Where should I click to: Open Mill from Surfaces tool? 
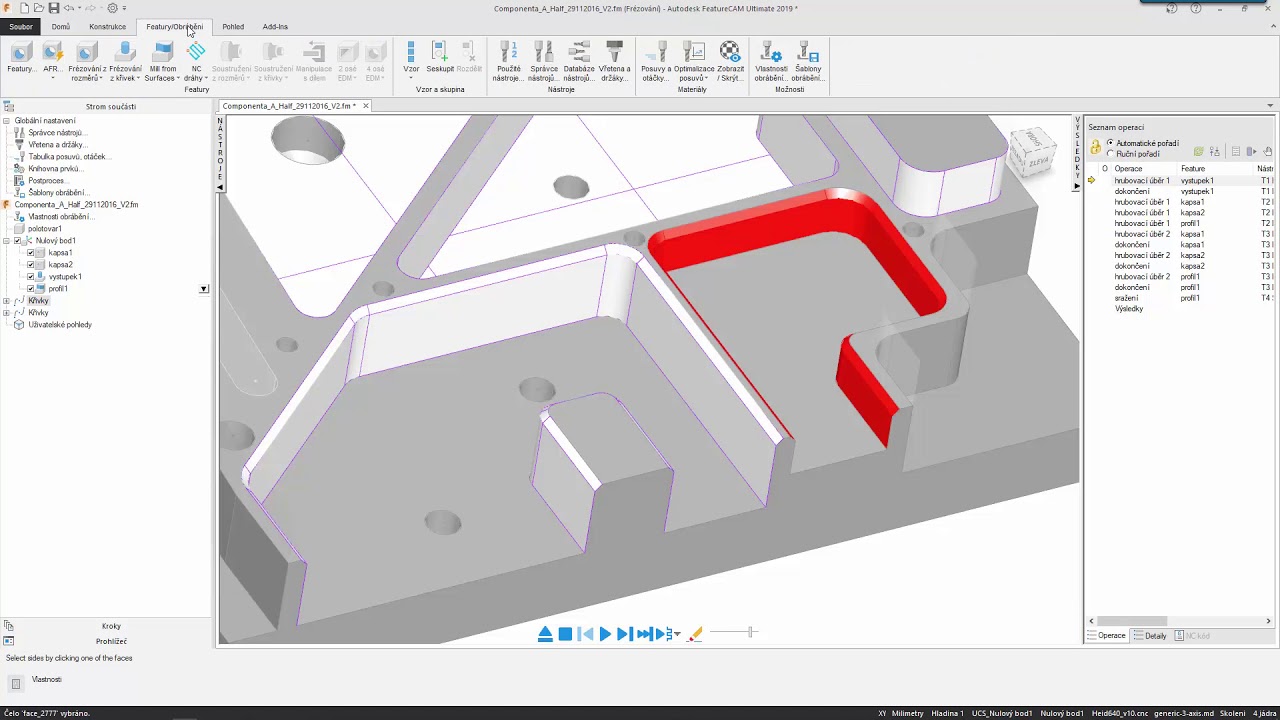(162, 60)
